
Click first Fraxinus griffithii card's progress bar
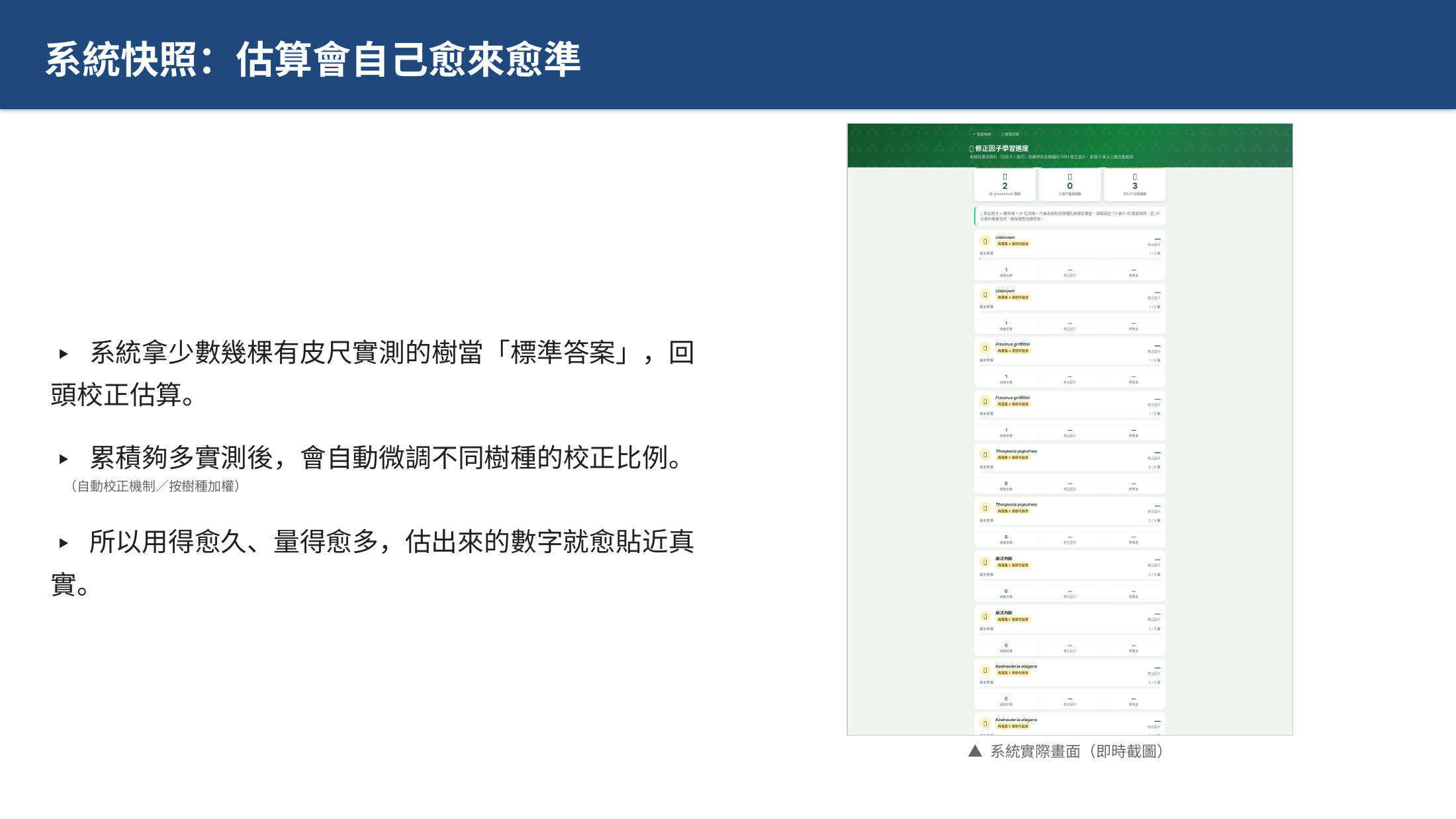tap(1069, 365)
